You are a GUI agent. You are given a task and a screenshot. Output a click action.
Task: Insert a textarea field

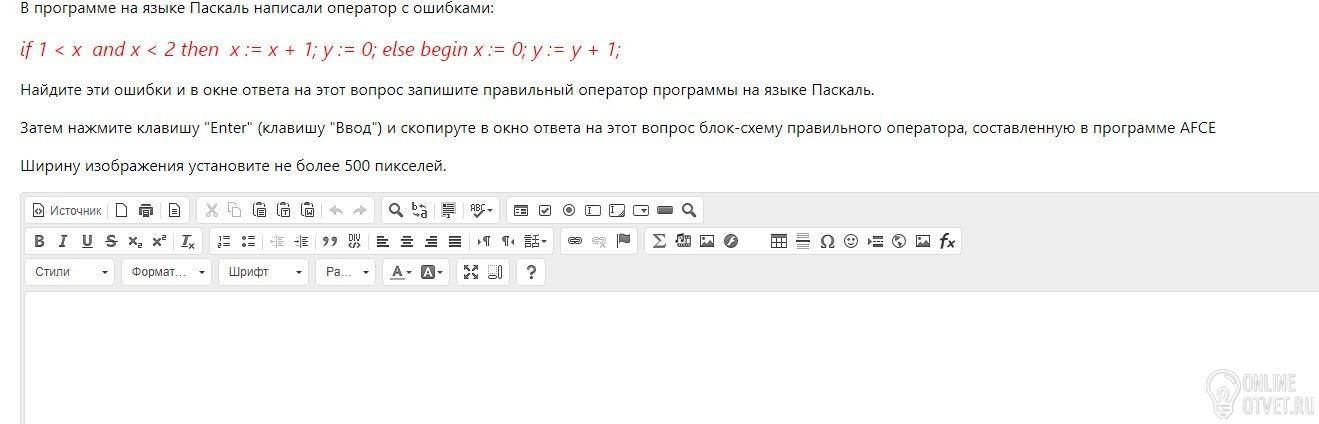pyautogui.click(x=617, y=210)
